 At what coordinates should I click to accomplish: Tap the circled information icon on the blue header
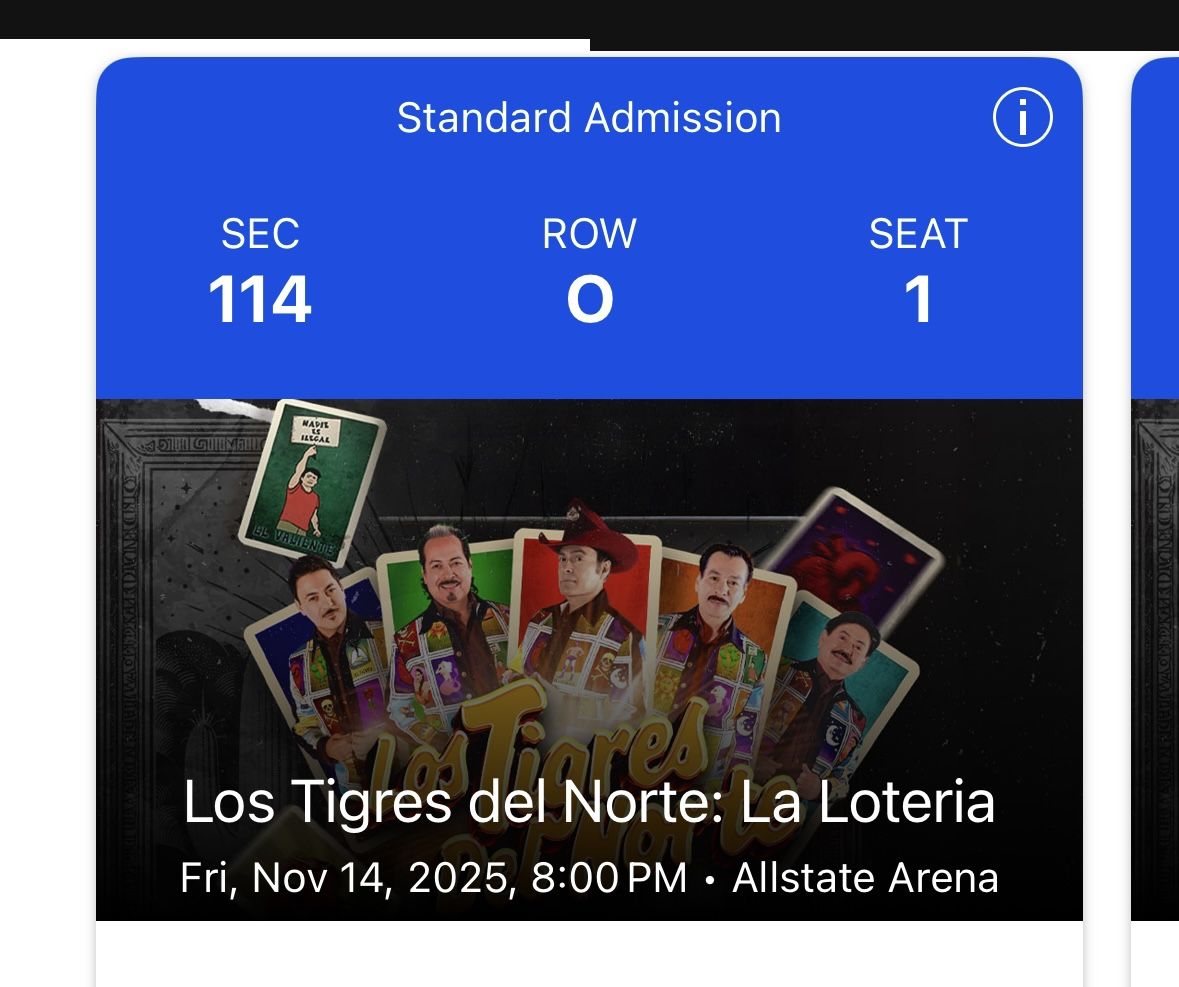coord(1023,116)
